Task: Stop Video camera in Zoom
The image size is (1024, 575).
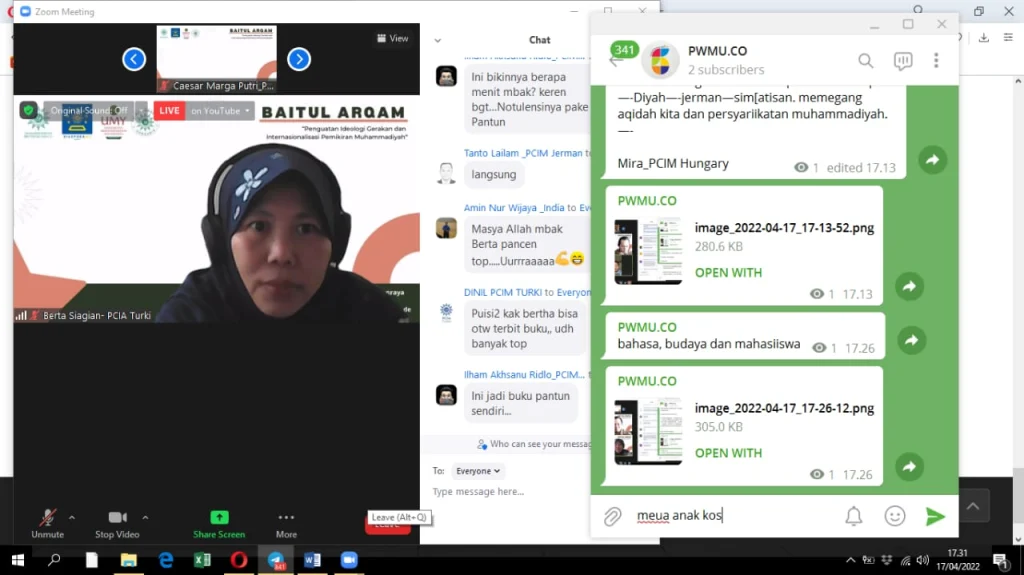Action: click(x=118, y=524)
